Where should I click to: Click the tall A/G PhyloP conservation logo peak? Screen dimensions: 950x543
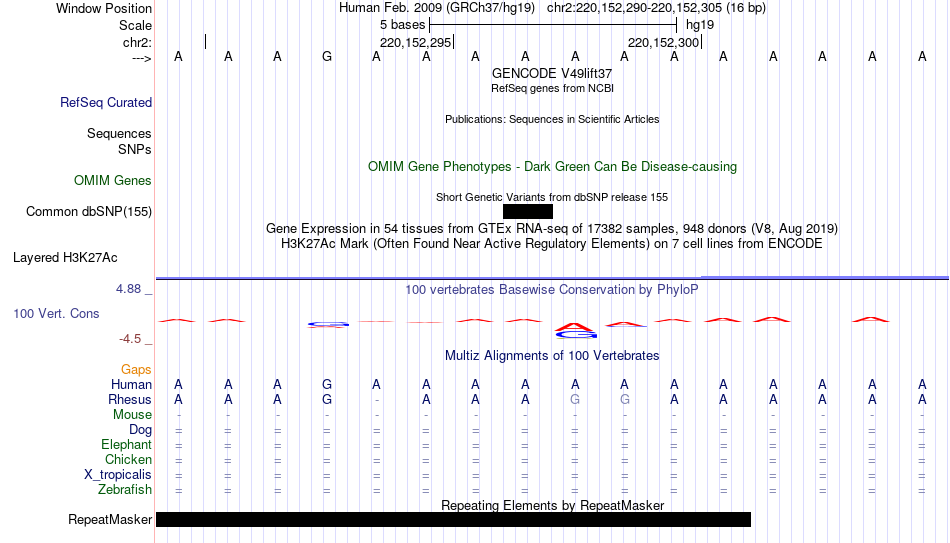576,330
